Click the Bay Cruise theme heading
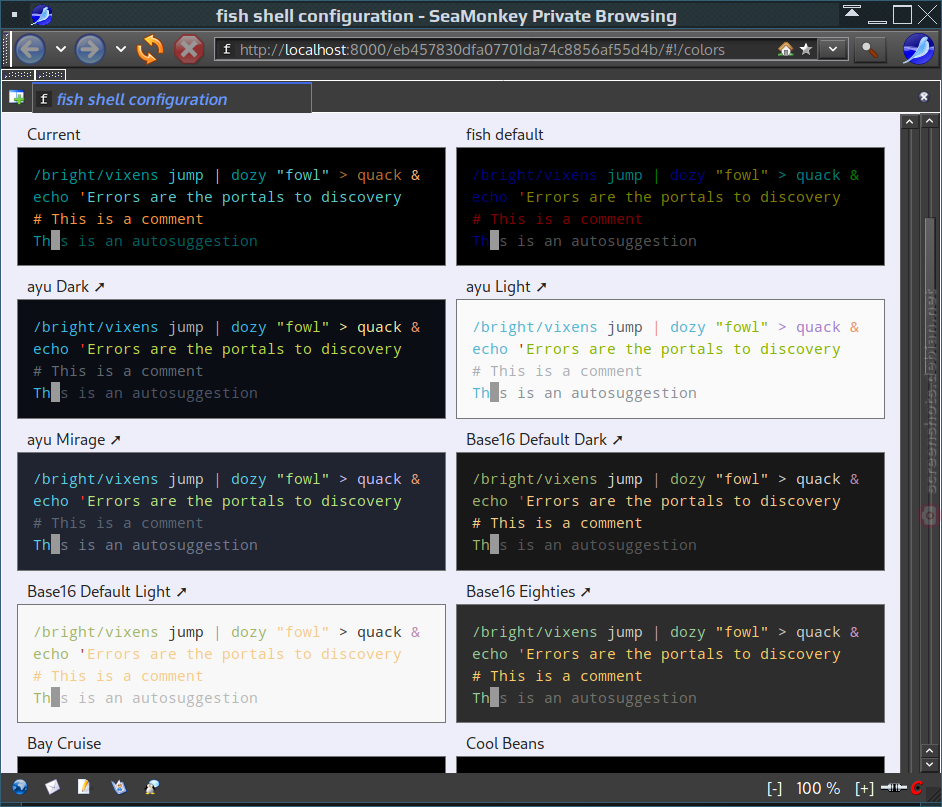This screenshot has height=807, width=942. coord(64,744)
